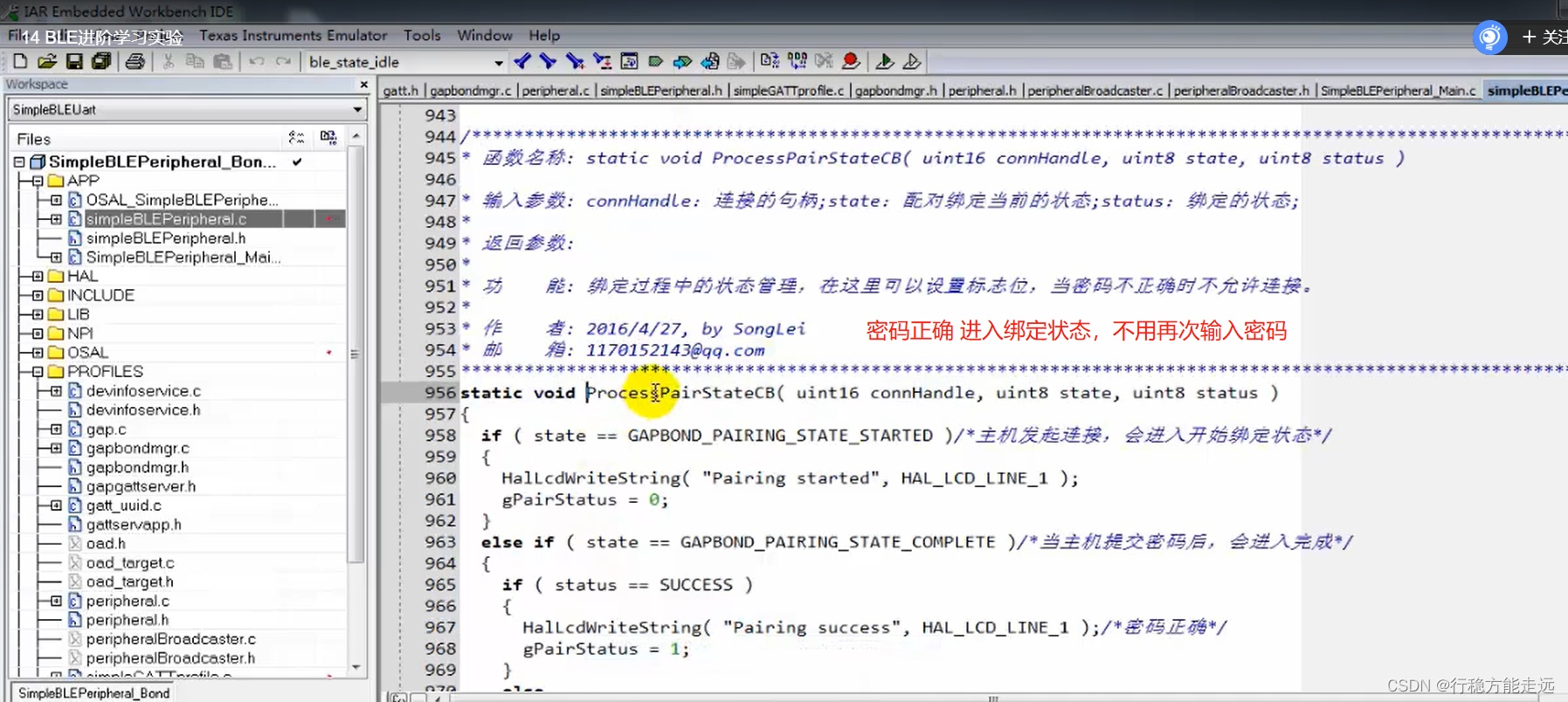Screen dimensions: 1568x702
Task: Click the Navigate Backward toolbar icon
Action: click(x=710, y=61)
